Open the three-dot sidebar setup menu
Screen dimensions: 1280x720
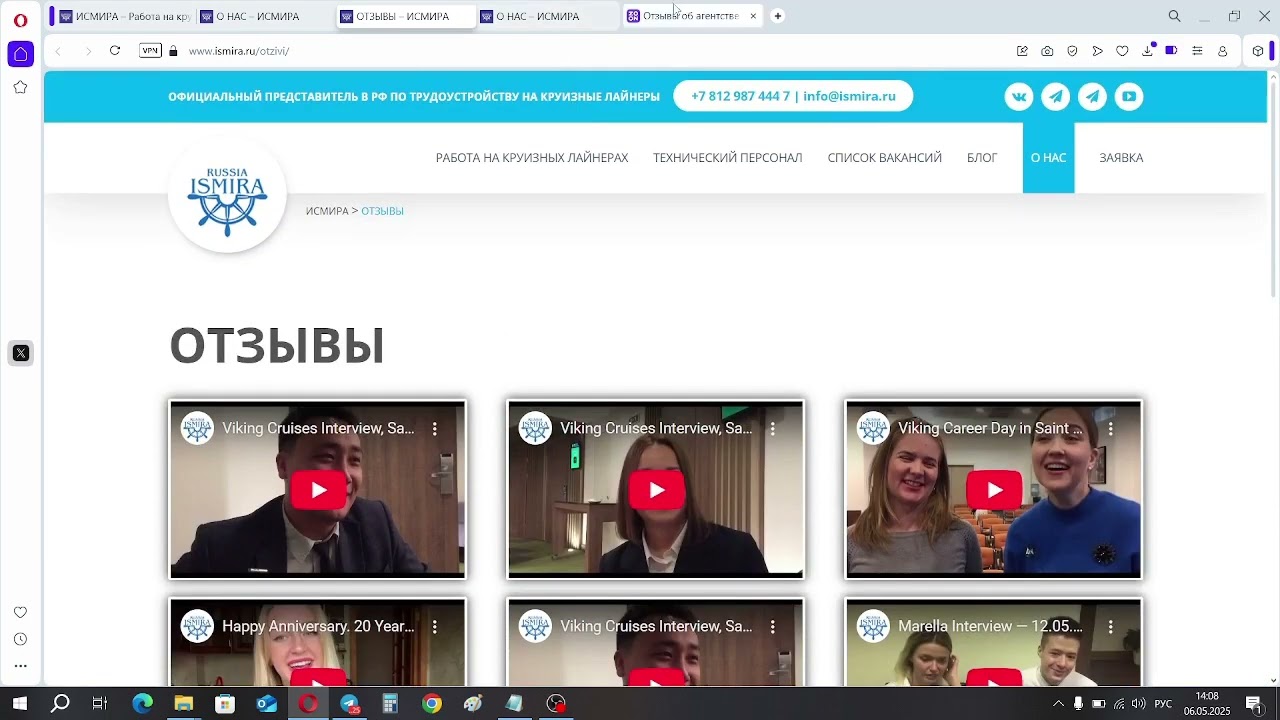20,666
